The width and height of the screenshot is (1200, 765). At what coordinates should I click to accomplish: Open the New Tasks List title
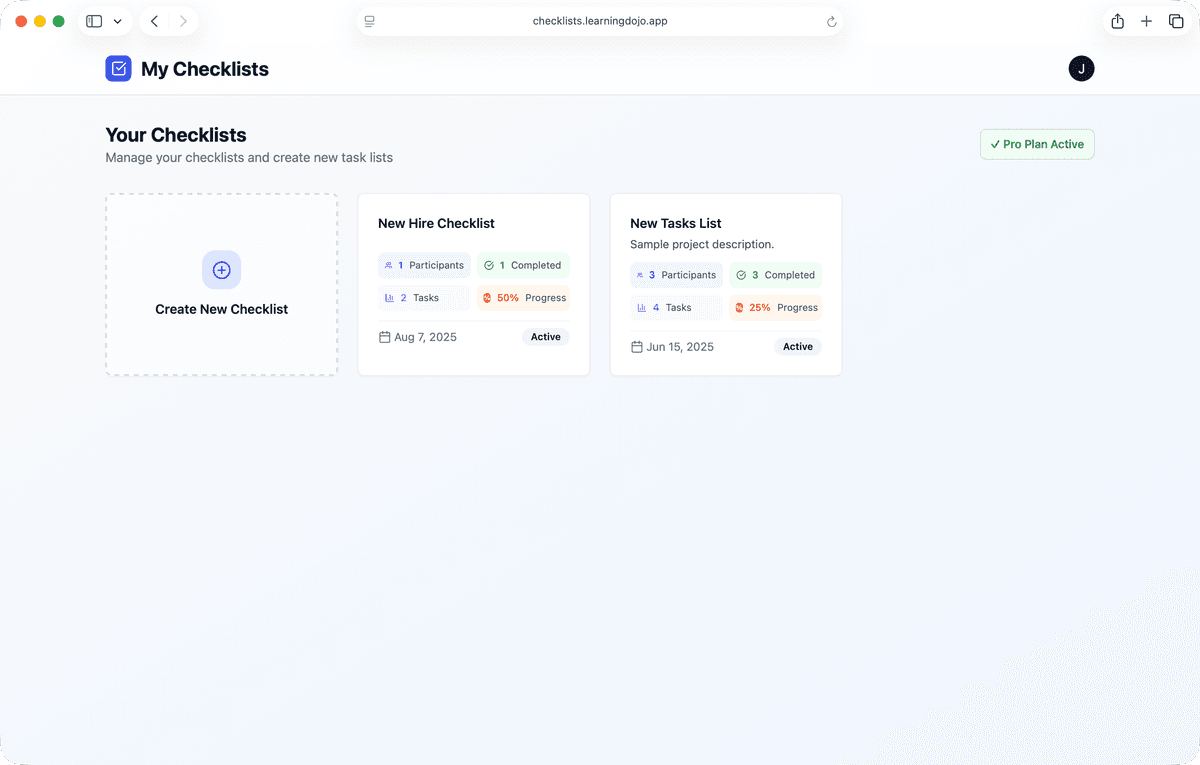676,223
